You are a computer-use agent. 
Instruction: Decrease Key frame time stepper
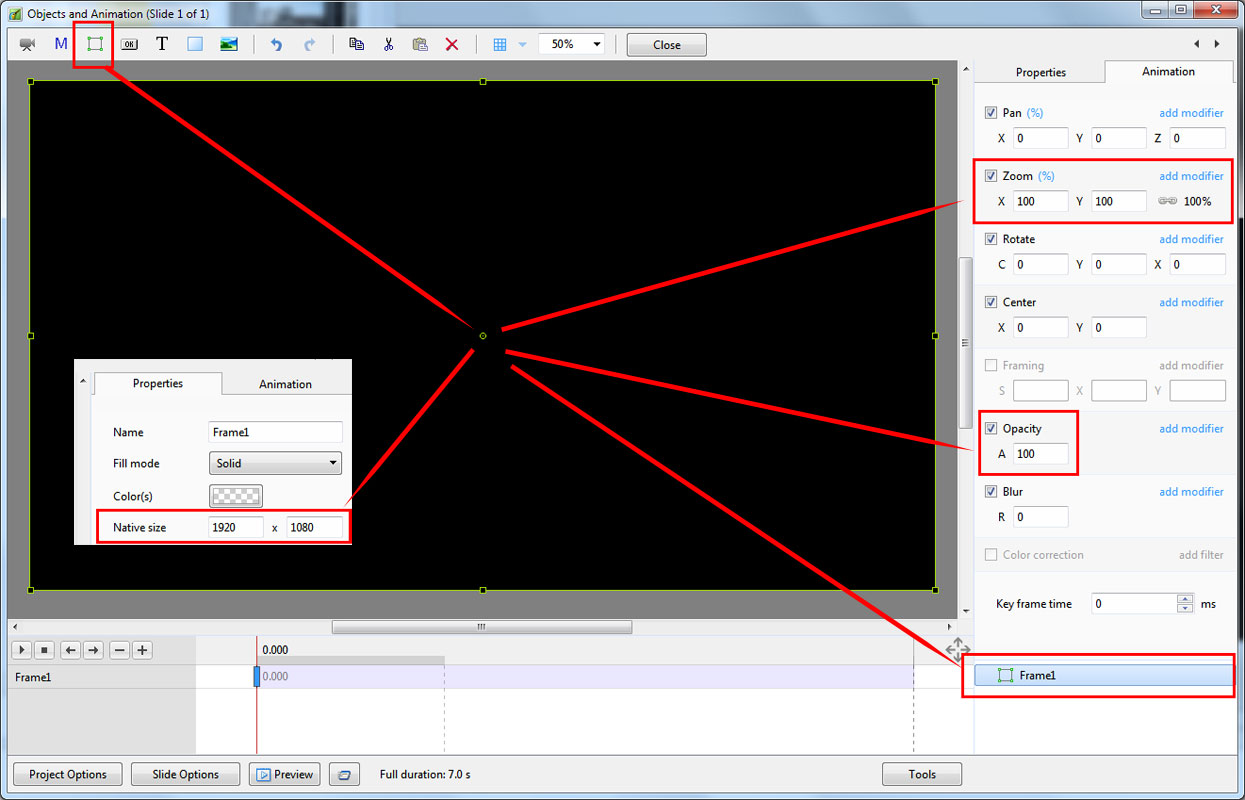[1185, 608]
